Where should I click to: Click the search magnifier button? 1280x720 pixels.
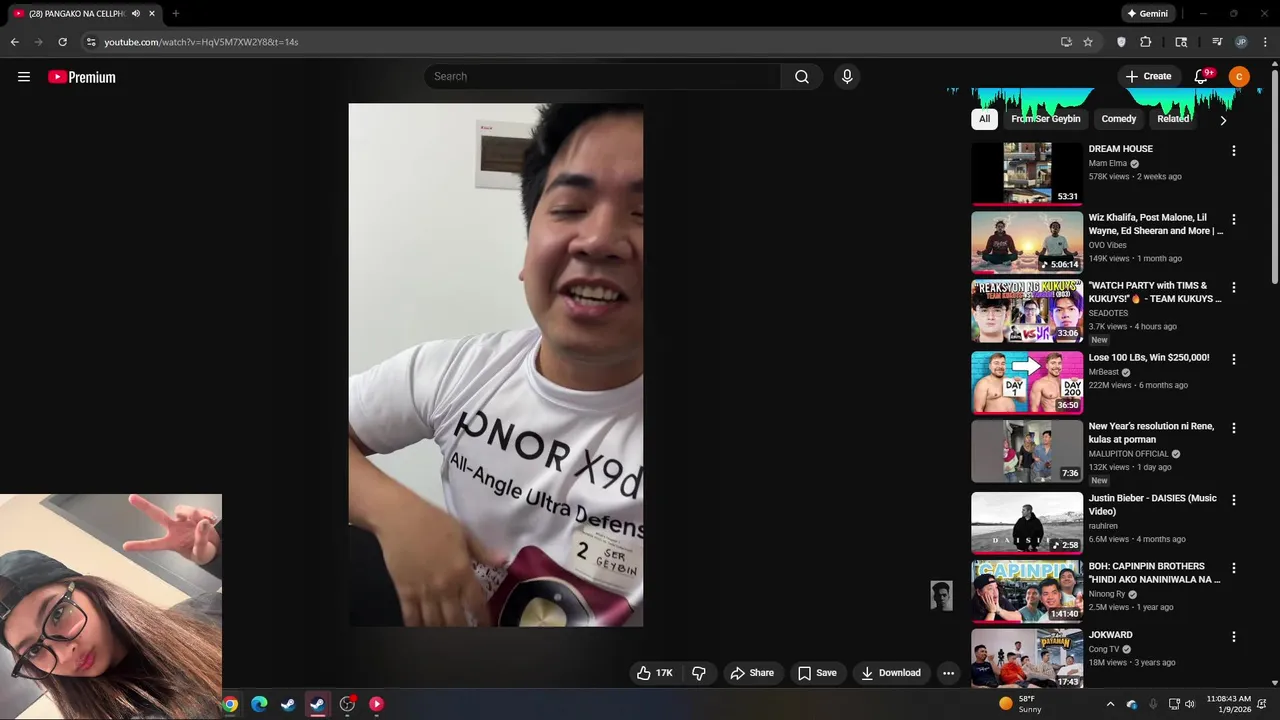(802, 77)
